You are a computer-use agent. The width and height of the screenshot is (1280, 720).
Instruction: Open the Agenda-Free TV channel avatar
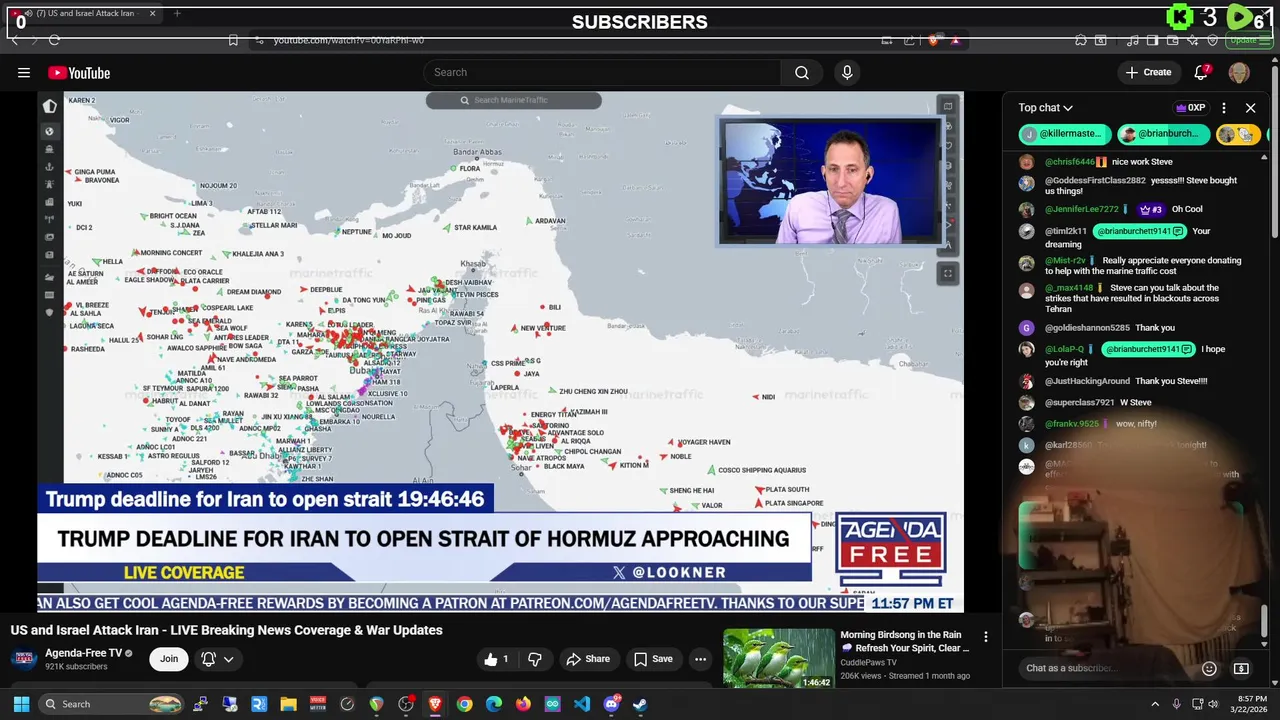[x=25, y=659]
